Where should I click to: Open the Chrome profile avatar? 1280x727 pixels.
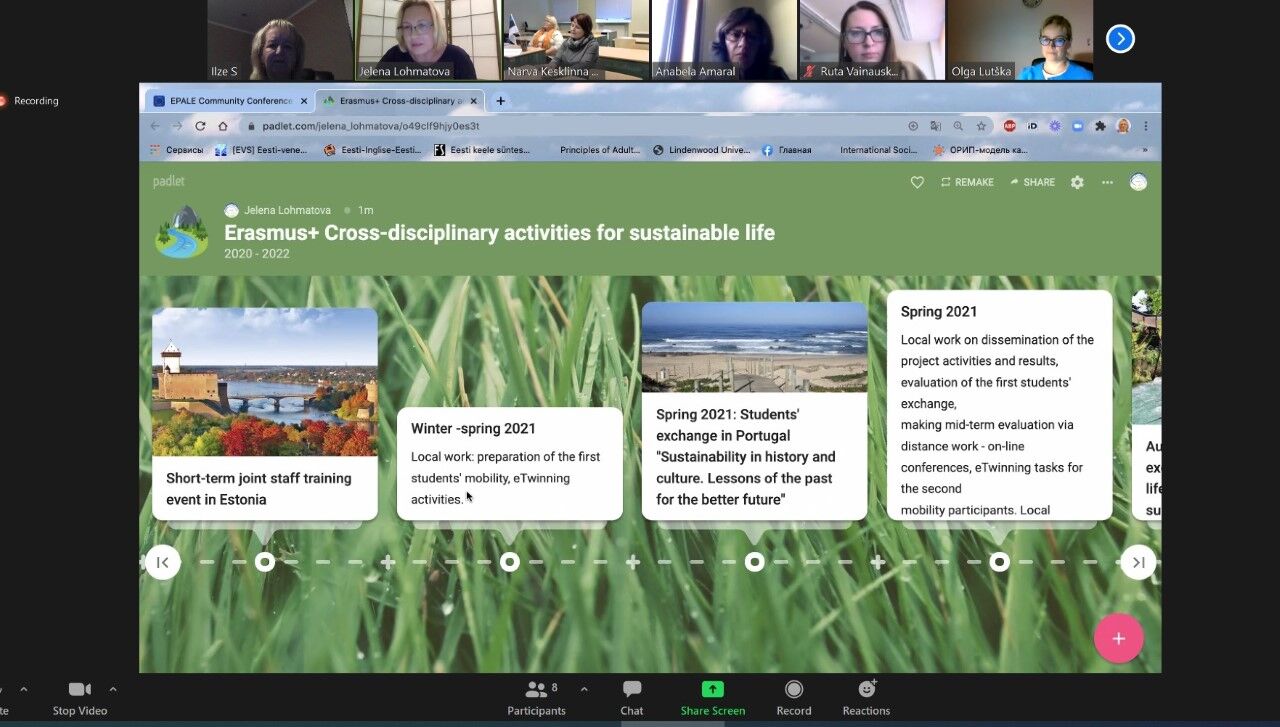(1123, 126)
